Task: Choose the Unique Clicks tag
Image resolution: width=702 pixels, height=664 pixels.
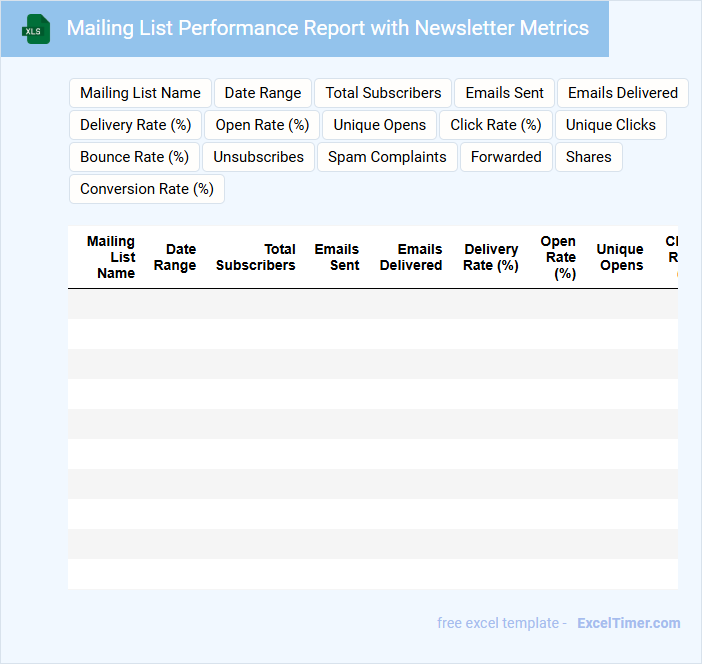Action: pyautogui.click(x=610, y=125)
